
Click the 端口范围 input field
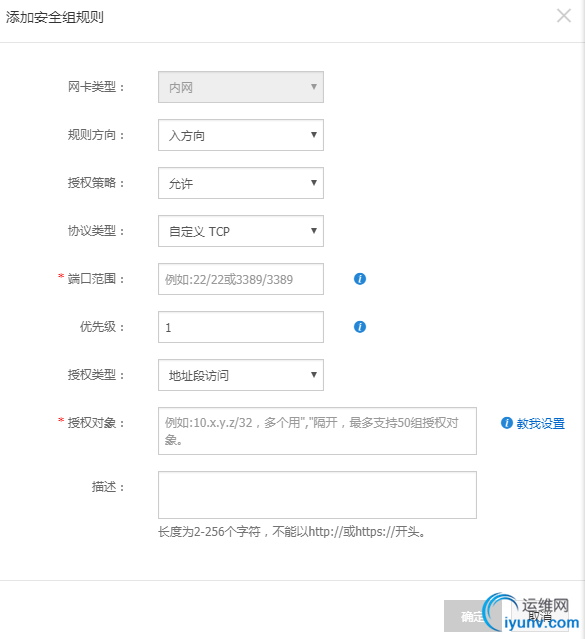point(241,279)
